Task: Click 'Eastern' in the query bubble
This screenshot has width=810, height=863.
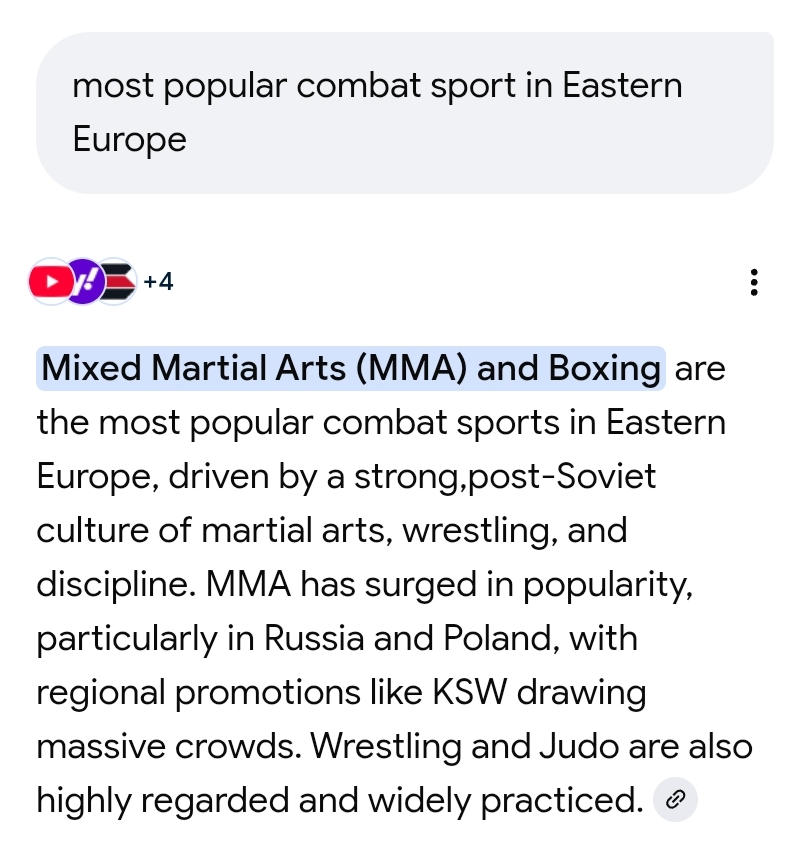Action: [x=622, y=86]
